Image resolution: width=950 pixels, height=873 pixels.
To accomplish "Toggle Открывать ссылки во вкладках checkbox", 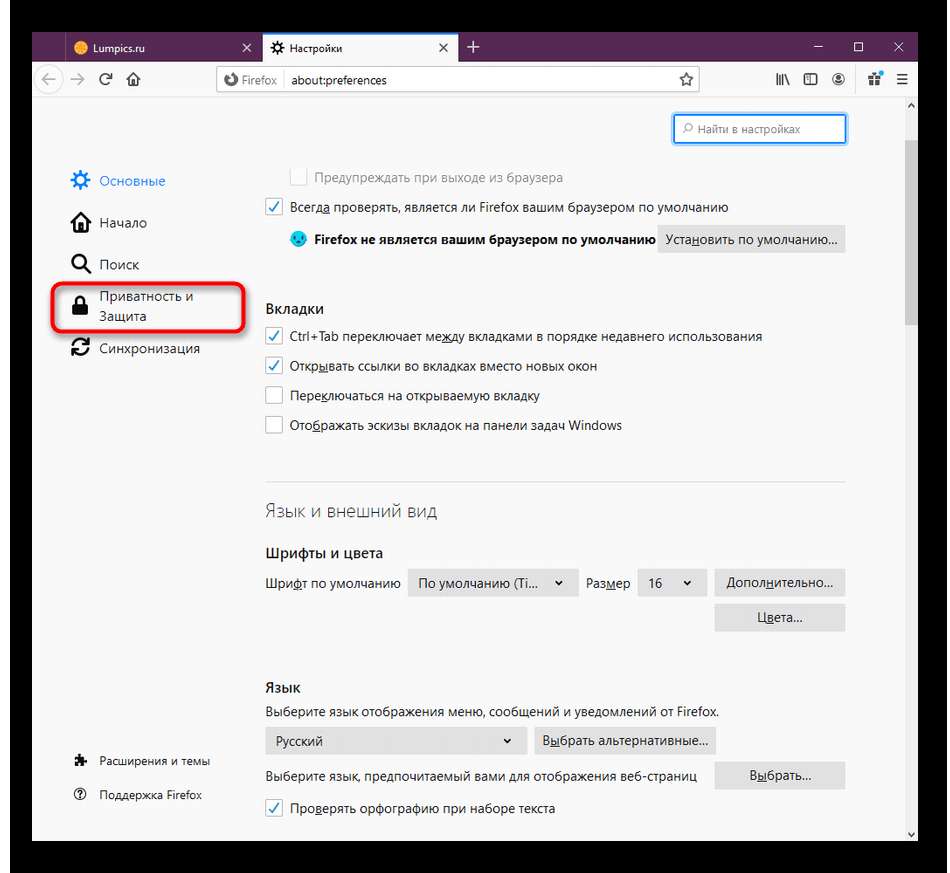I will 274,366.
